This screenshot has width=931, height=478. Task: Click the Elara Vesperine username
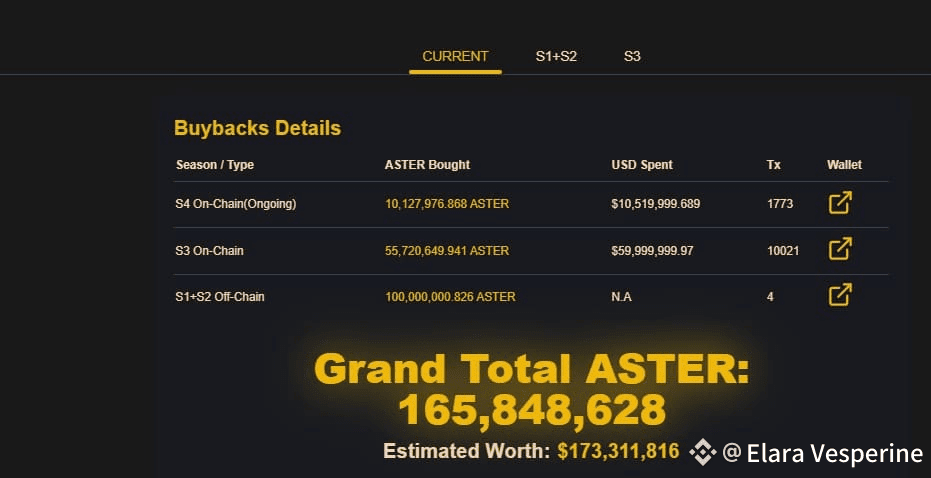(834, 453)
